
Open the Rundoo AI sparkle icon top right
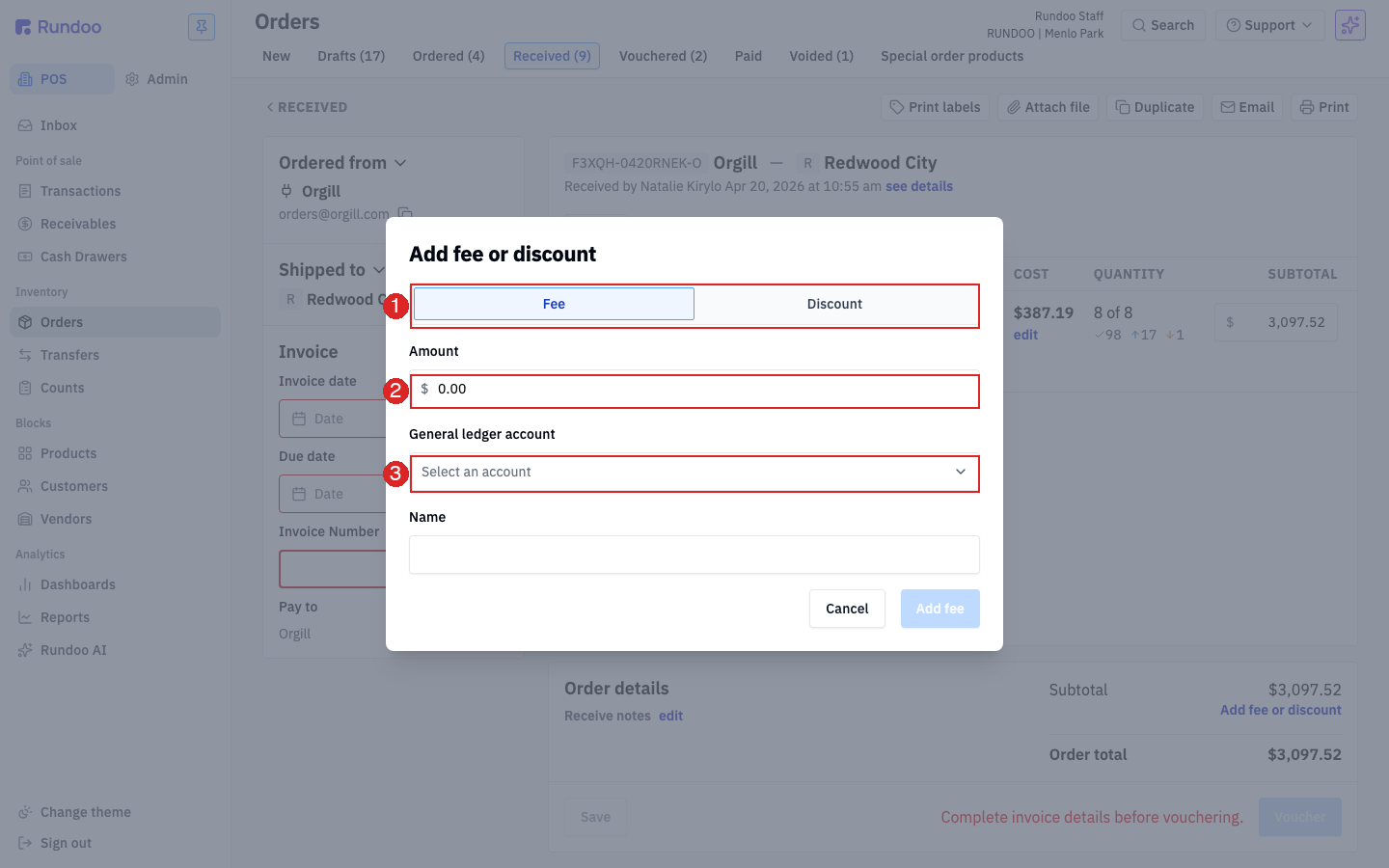(x=1350, y=25)
